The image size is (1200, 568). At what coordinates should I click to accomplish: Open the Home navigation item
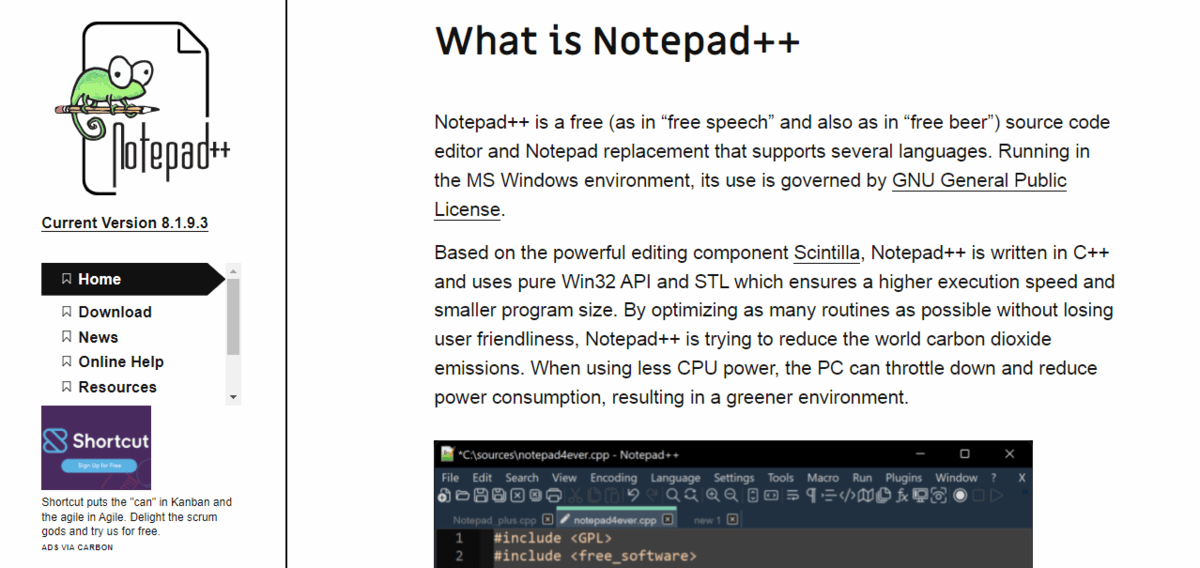tap(133, 279)
